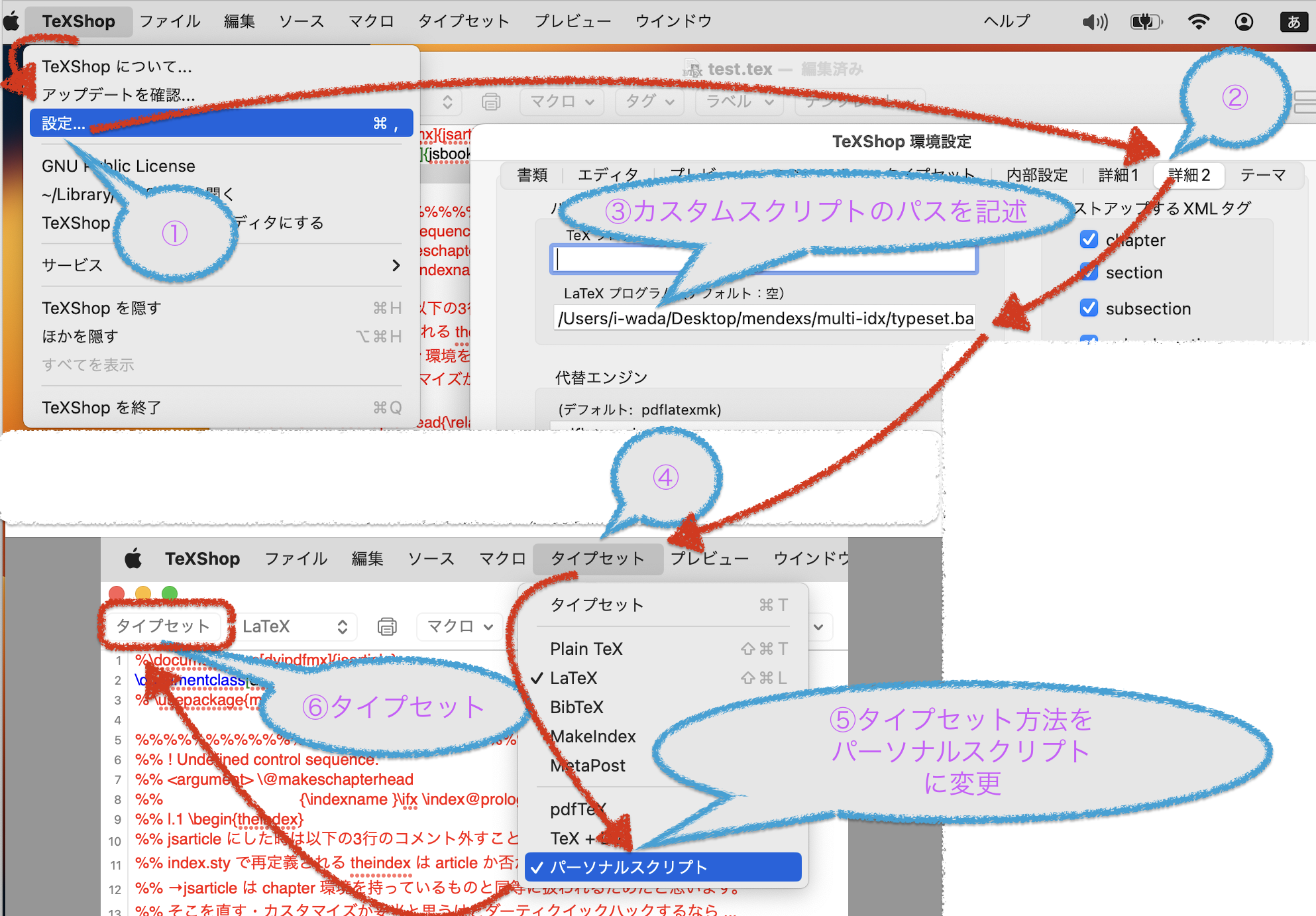
Task: Select Plain TeX in typeset menu
Action: 663,649
